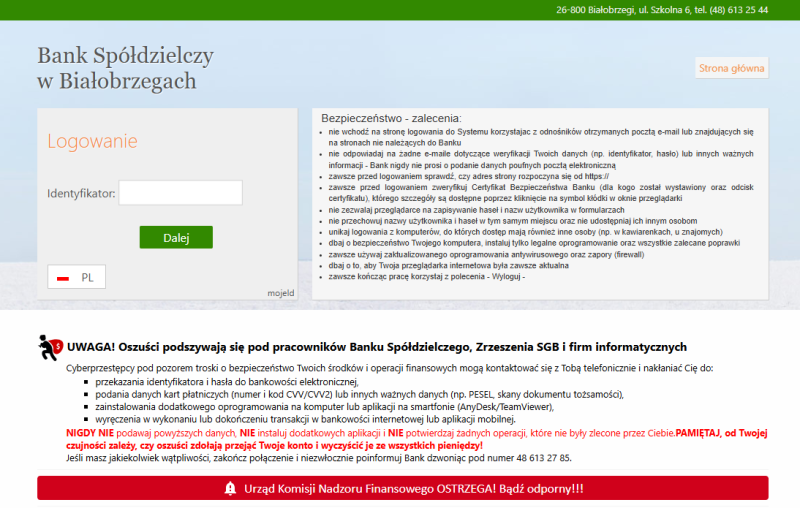Click the bullet about kawiarenkach computers
The height and width of the screenshot is (508, 800).
click(x=526, y=232)
